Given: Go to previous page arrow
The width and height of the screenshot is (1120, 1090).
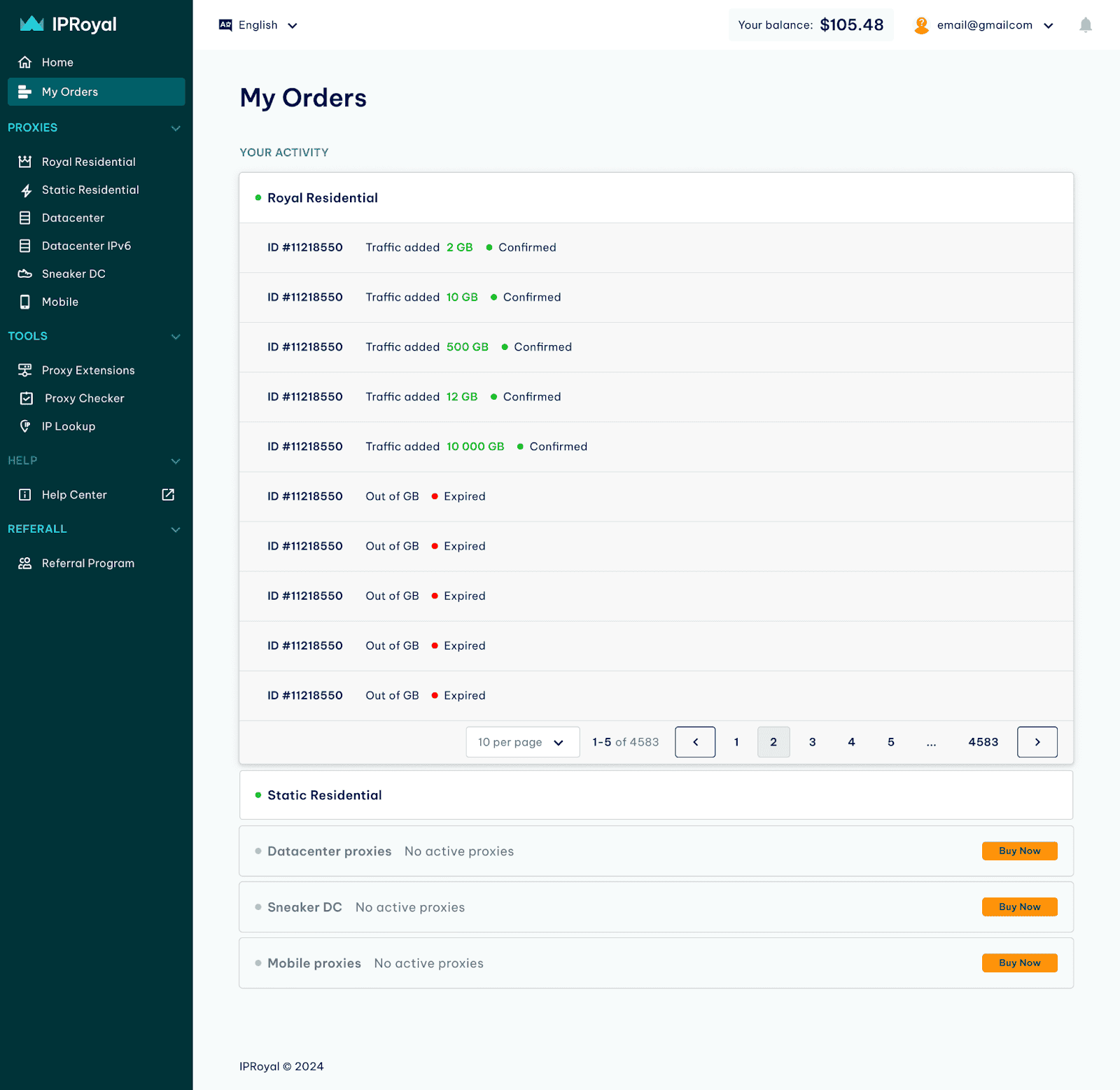Looking at the screenshot, I should (695, 742).
